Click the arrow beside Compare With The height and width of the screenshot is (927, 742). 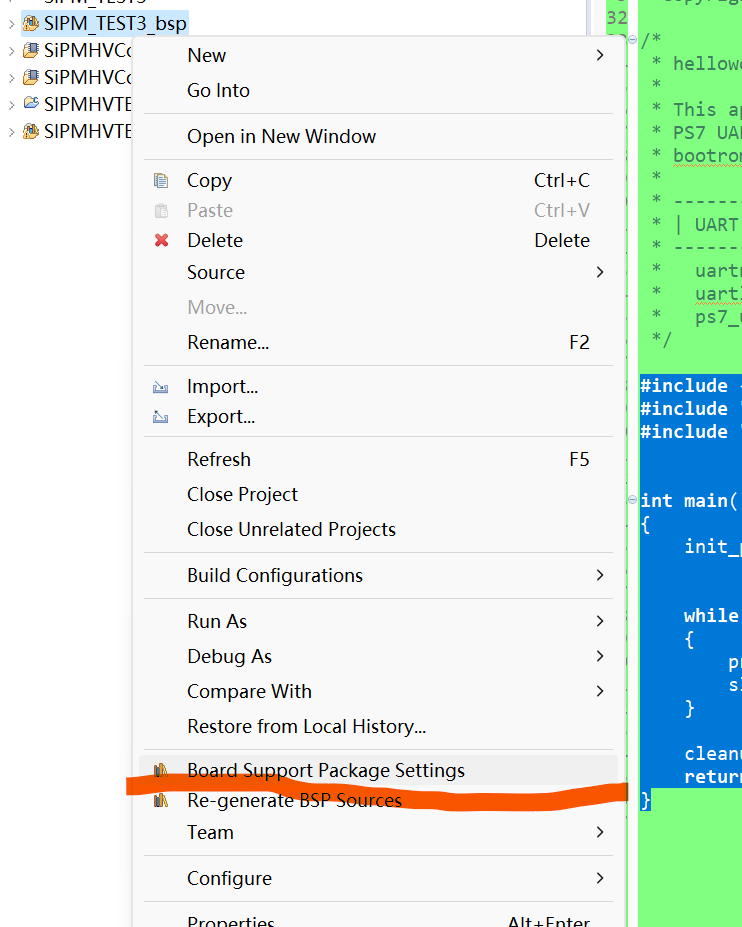click(x=600, y=691)
